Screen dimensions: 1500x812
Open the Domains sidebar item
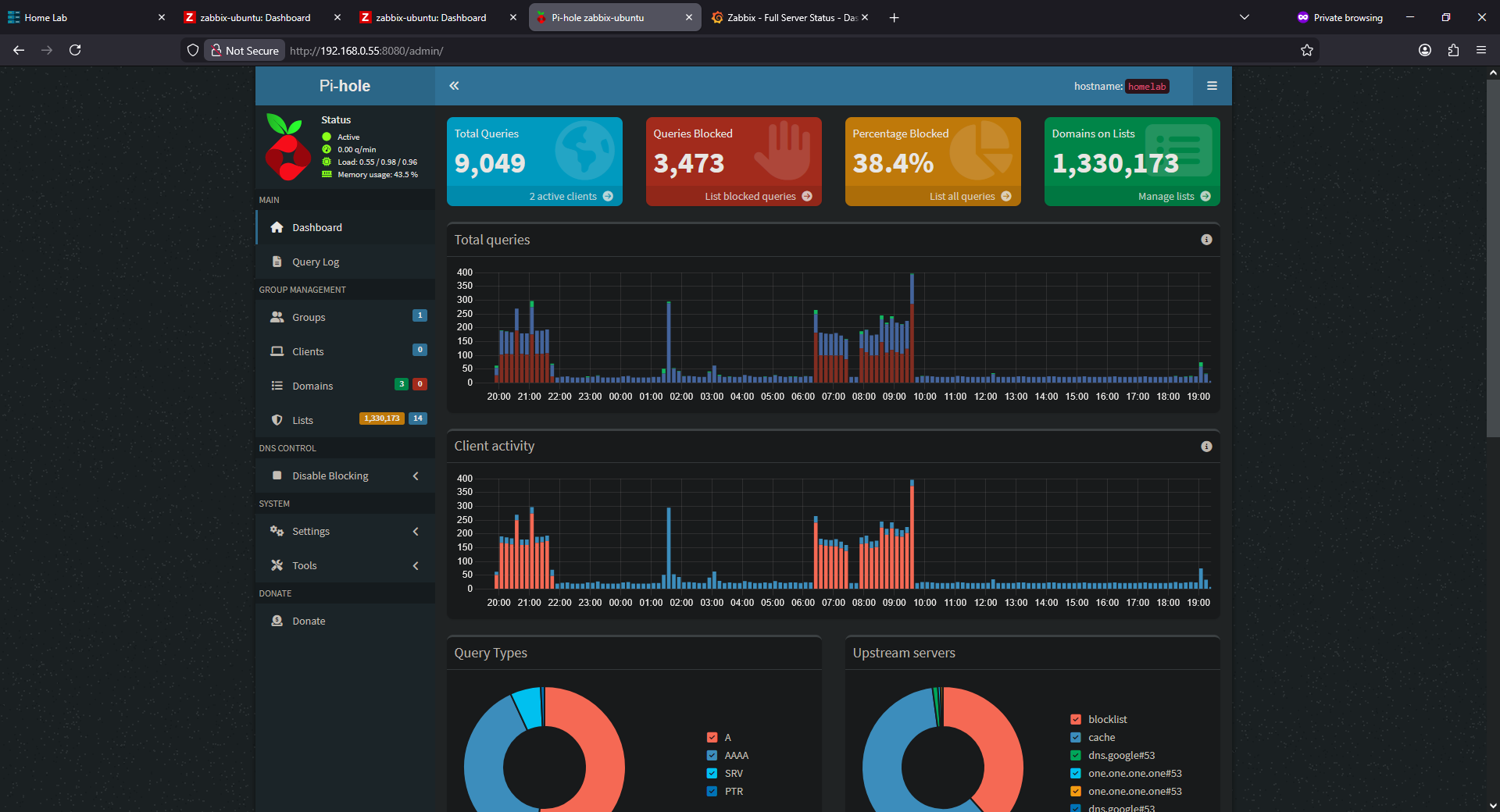coord(345,386)
